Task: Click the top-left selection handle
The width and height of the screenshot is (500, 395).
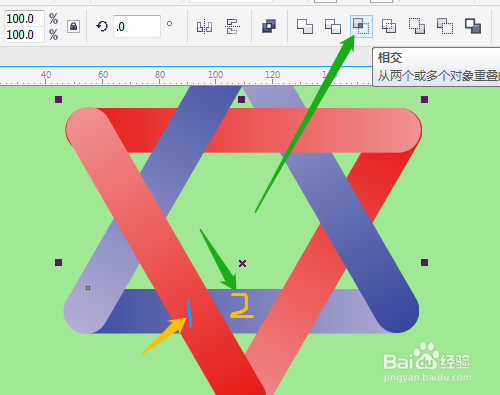Action: (58, 99)
